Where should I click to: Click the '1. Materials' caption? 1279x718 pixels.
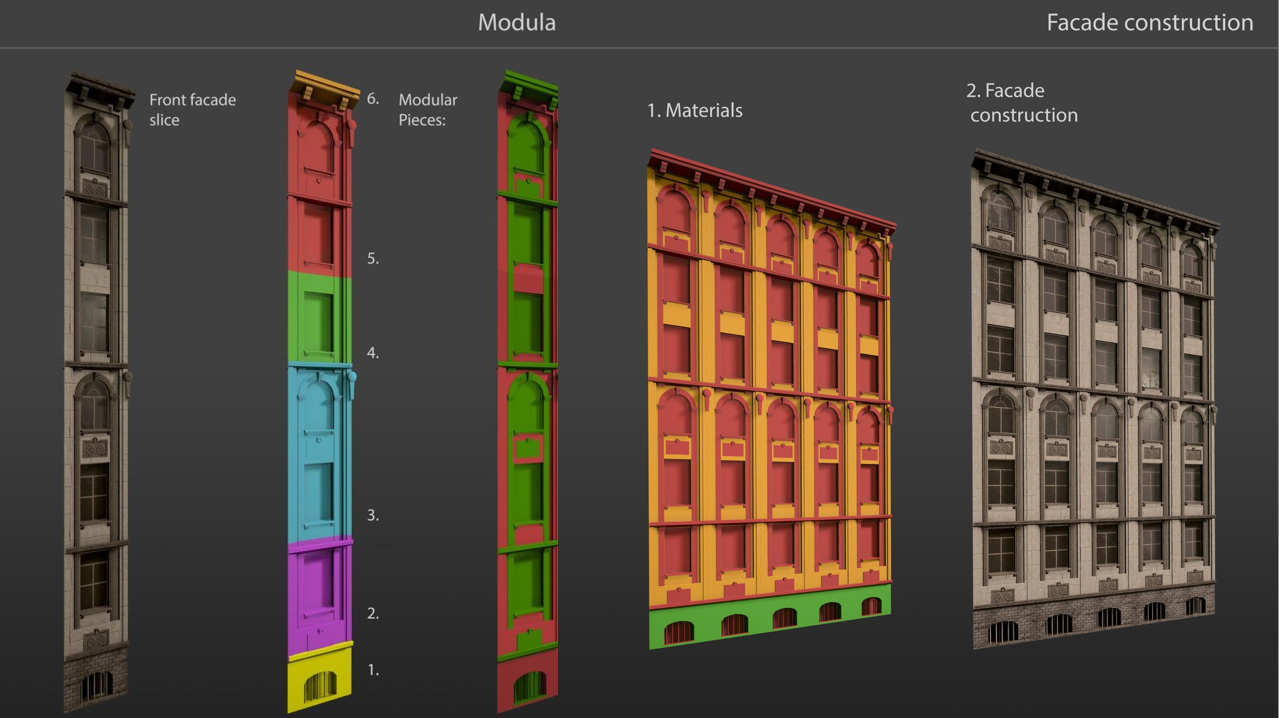(x=694, y=110)
